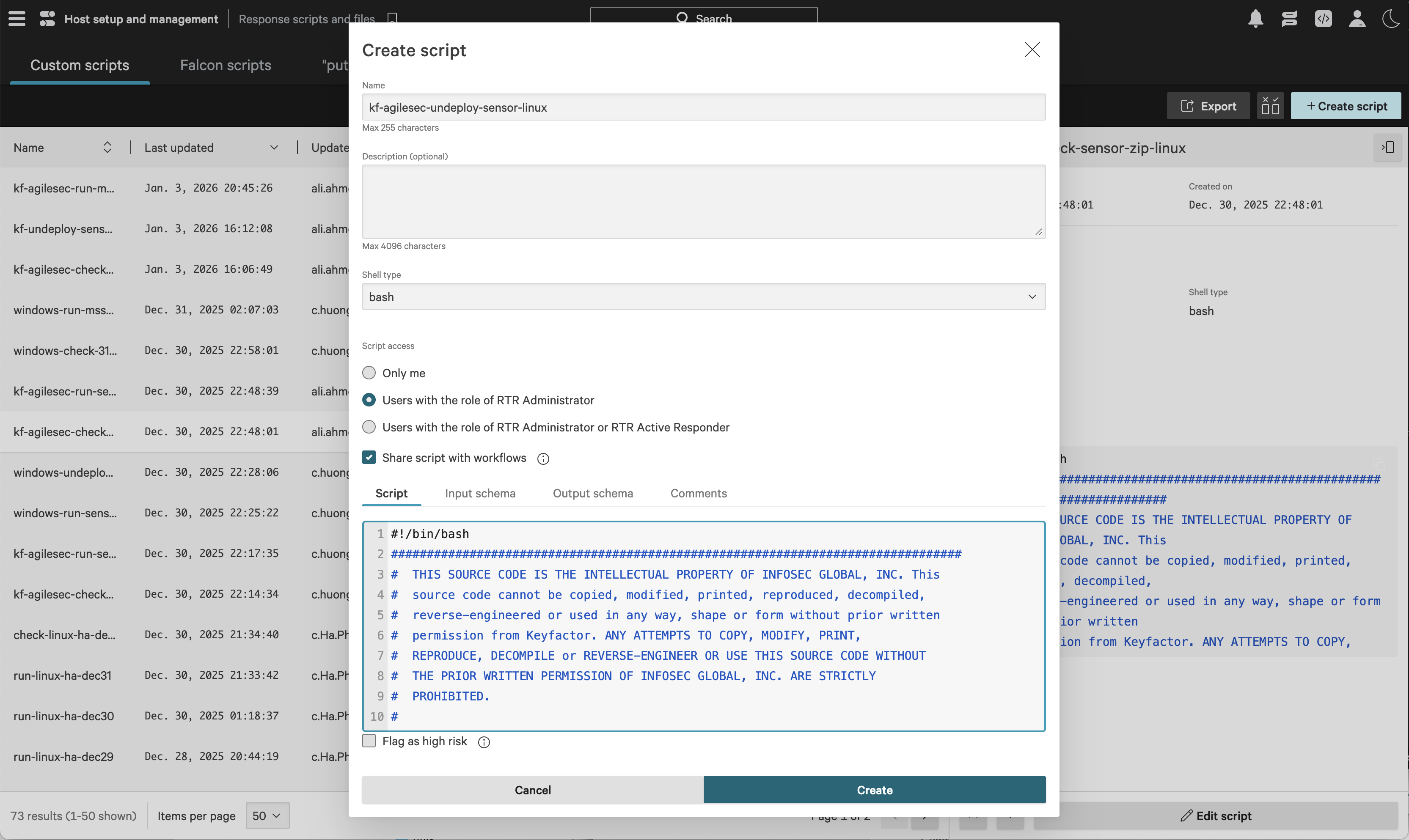Click the column layout icon beside Export
Viewport: 1409px width, 840px height.
[x=1270, y=106]
